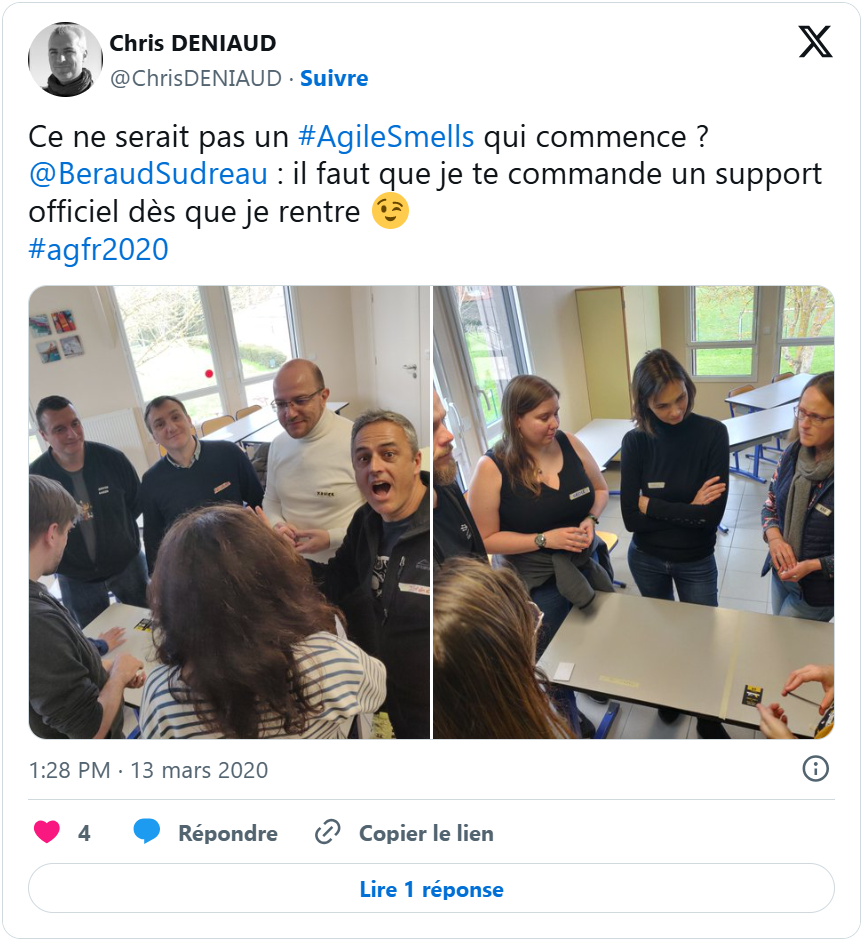Open the X logo link
The height and width of the screenshot is (941, 863).
815,42
